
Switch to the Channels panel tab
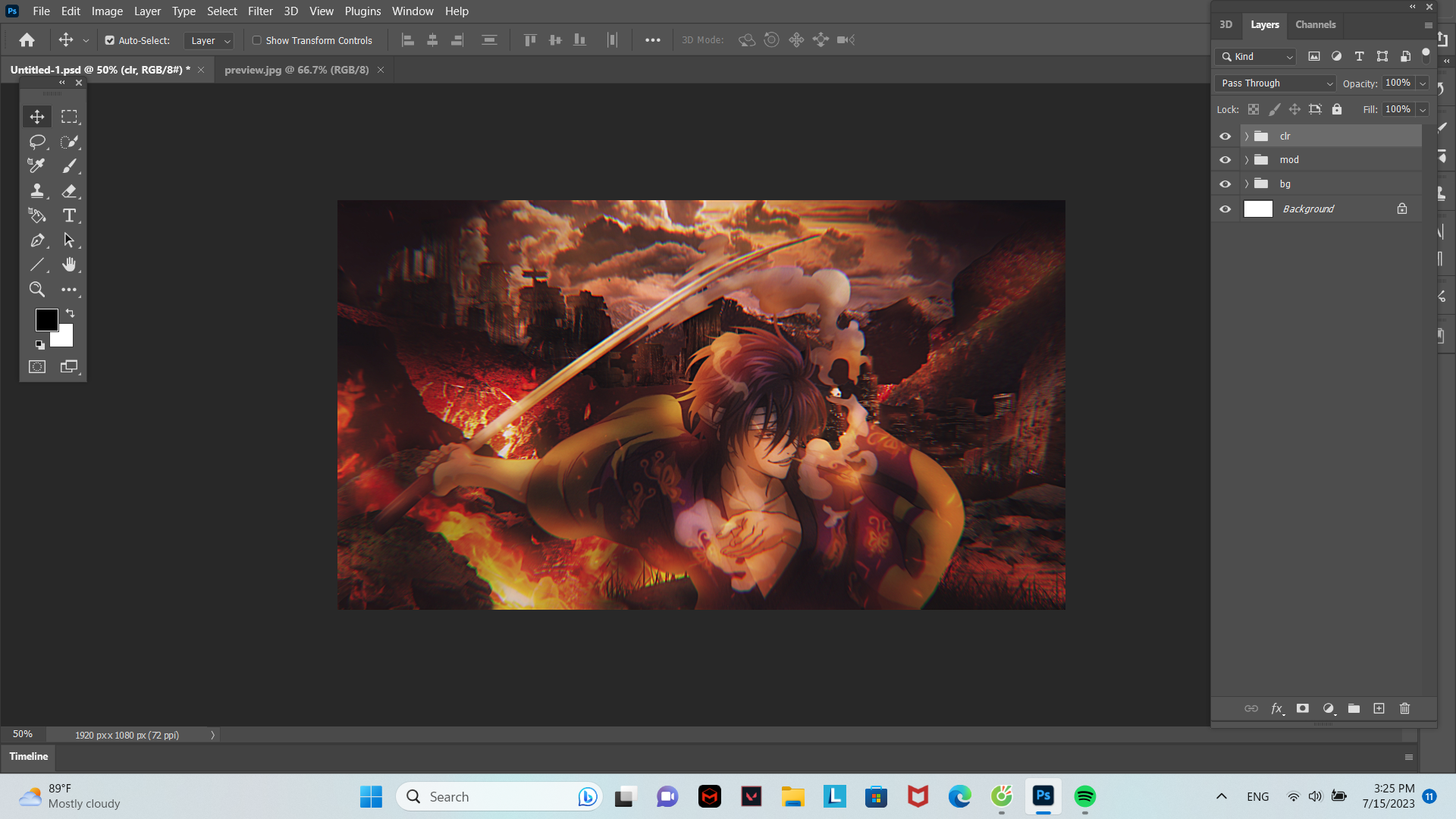click(x=1315, y=25)
